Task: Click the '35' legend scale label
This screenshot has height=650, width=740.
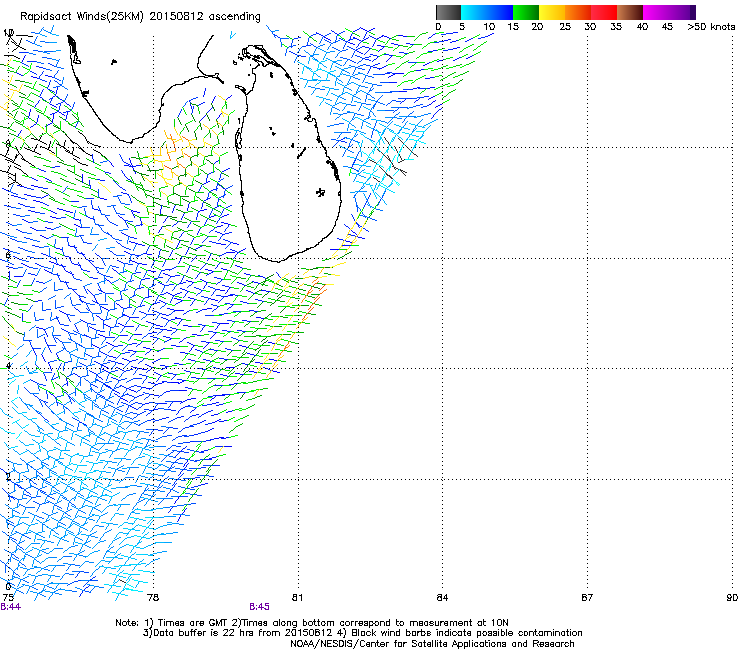Action: (616, 27)
